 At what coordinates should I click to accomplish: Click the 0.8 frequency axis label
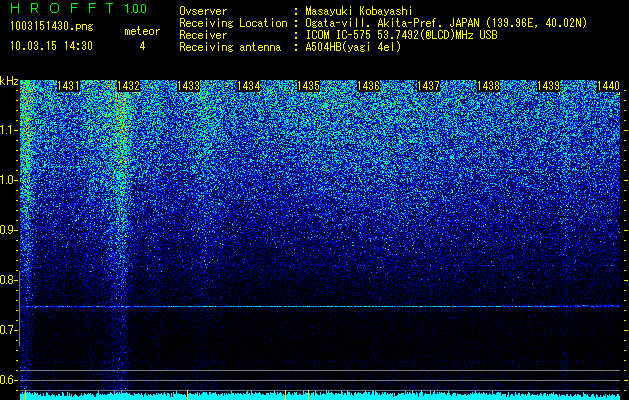click(9, 280)
